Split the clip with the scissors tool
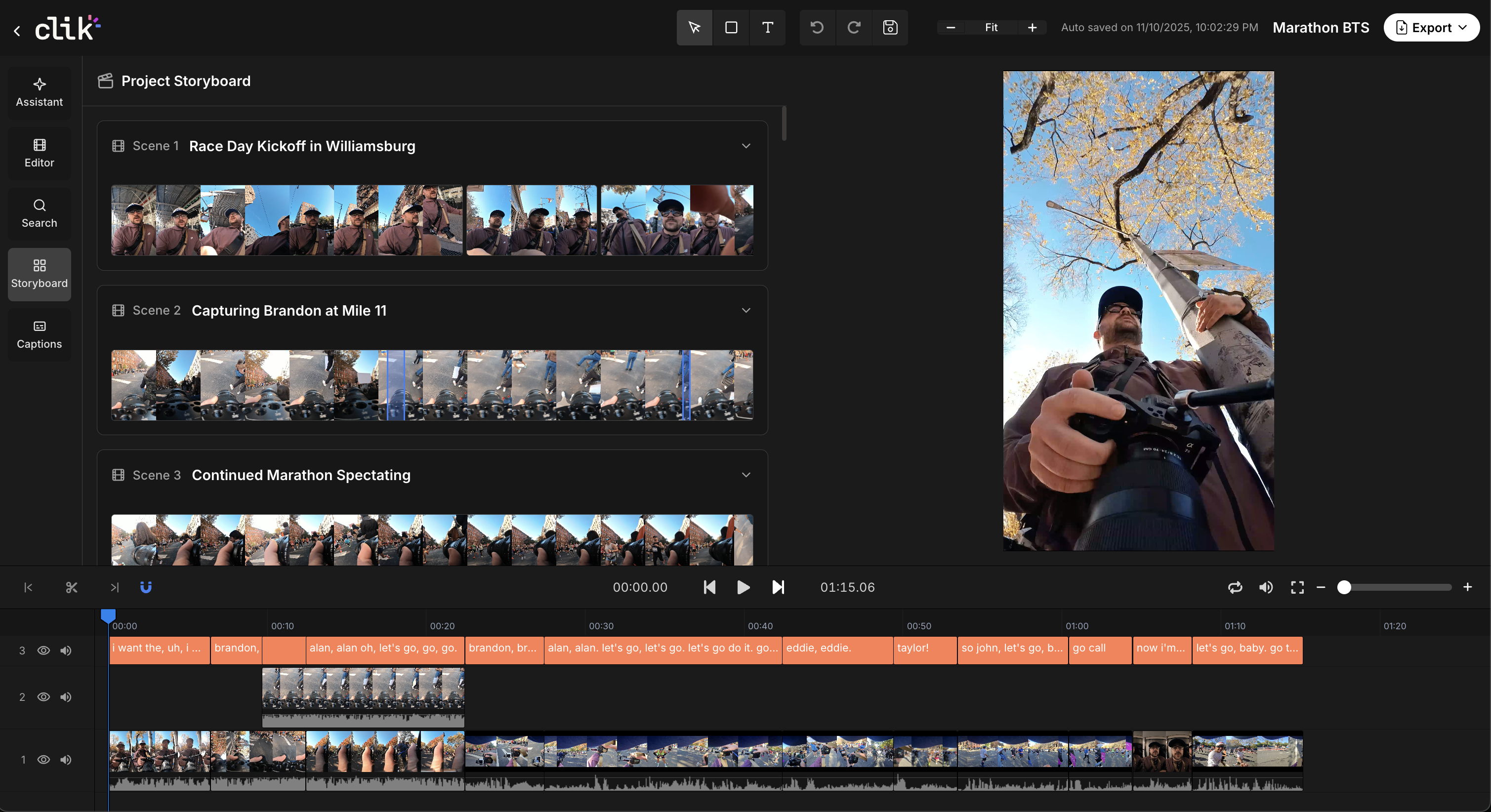 [x=72, y=587]
